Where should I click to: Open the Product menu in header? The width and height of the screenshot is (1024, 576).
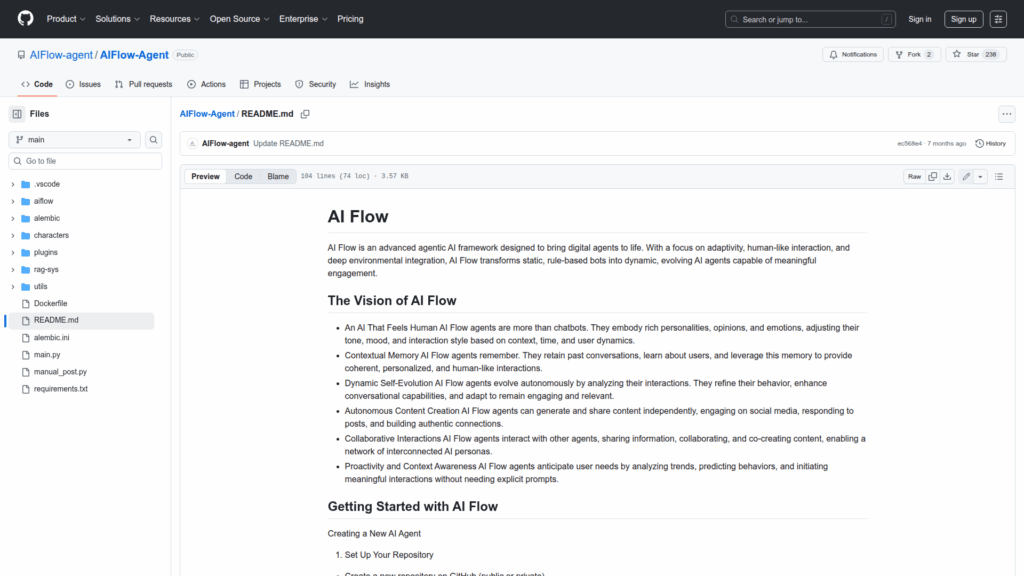pos(66,19)
